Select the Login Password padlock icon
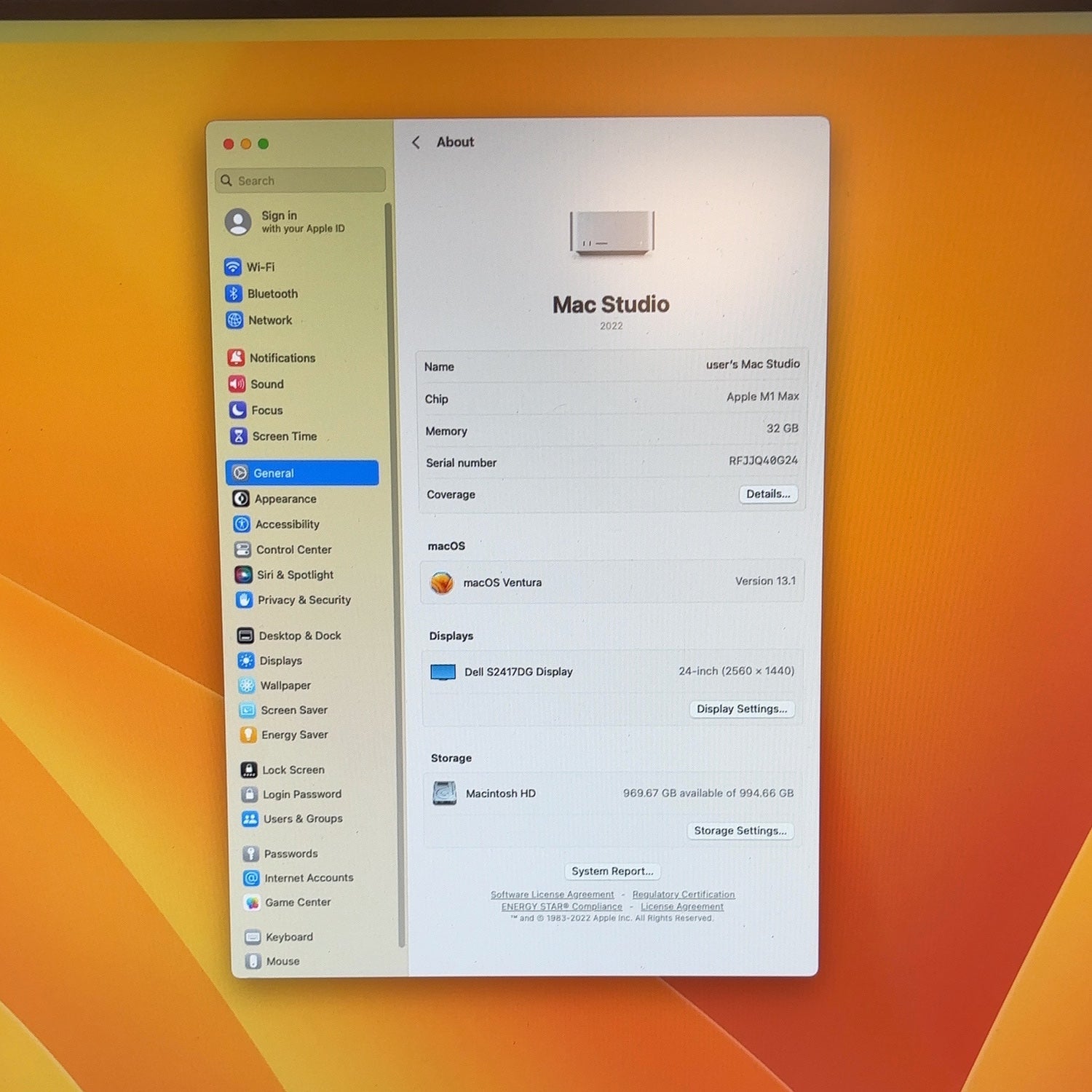This screenshot has width=1092, height=1092. (250, 794)
